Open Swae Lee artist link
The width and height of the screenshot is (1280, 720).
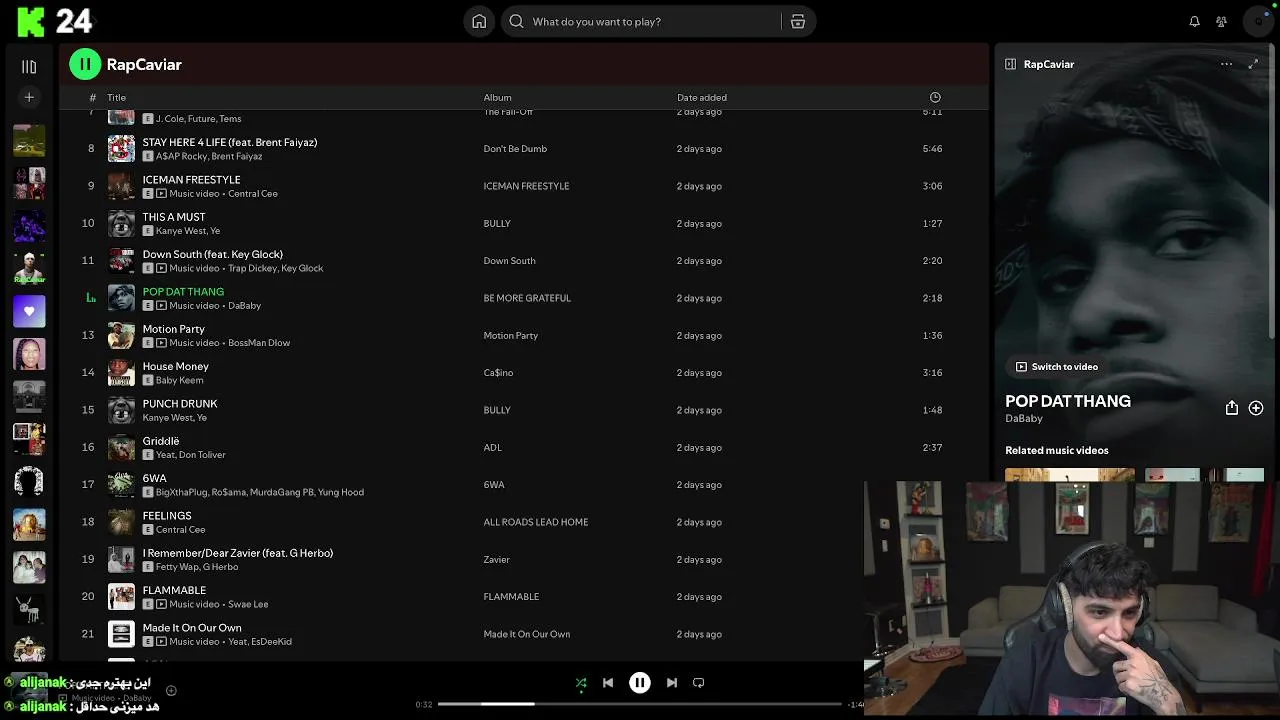click(248, 604)
